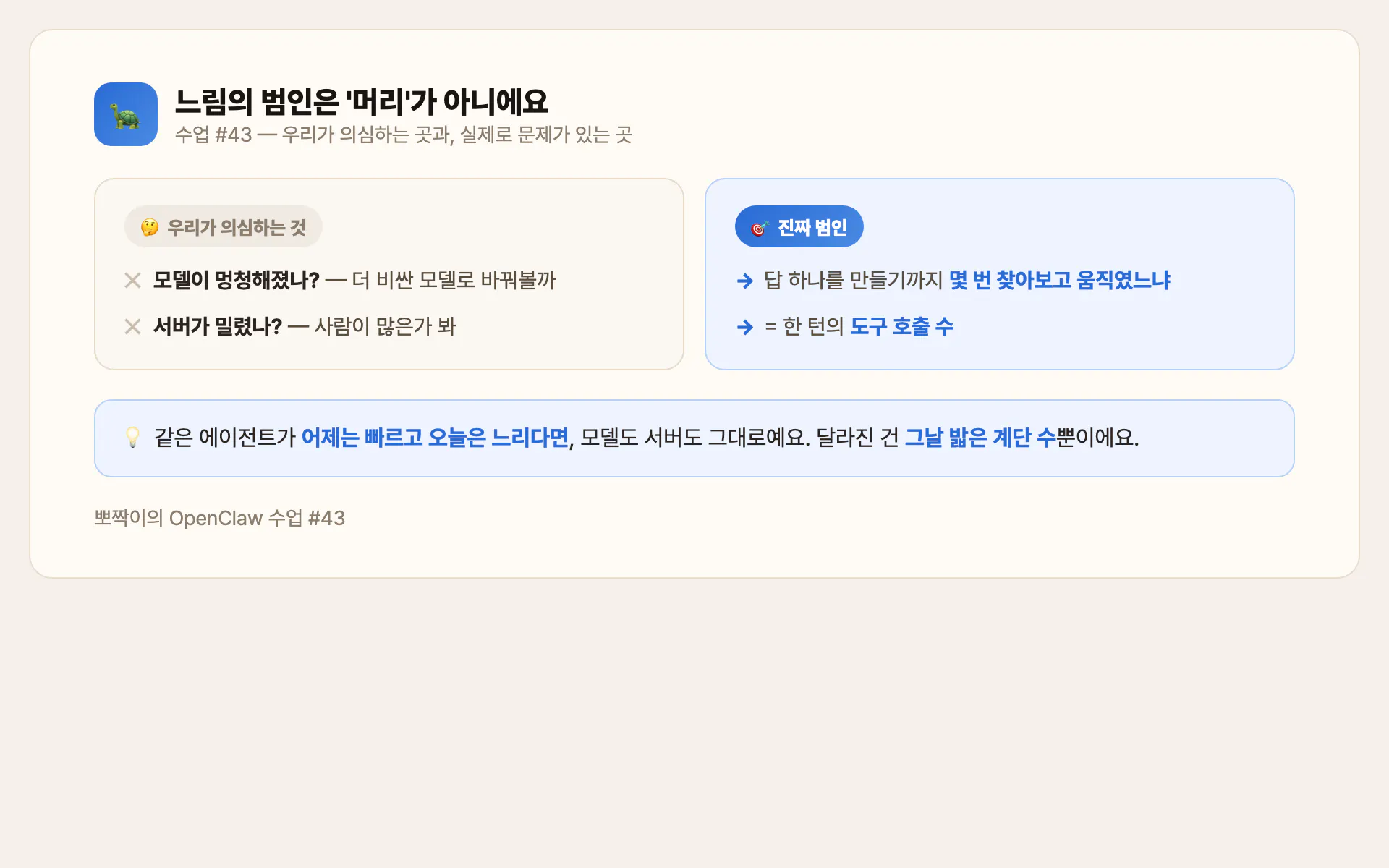Click the text 모델도 서버도 그대로예요

coord(695,438)
